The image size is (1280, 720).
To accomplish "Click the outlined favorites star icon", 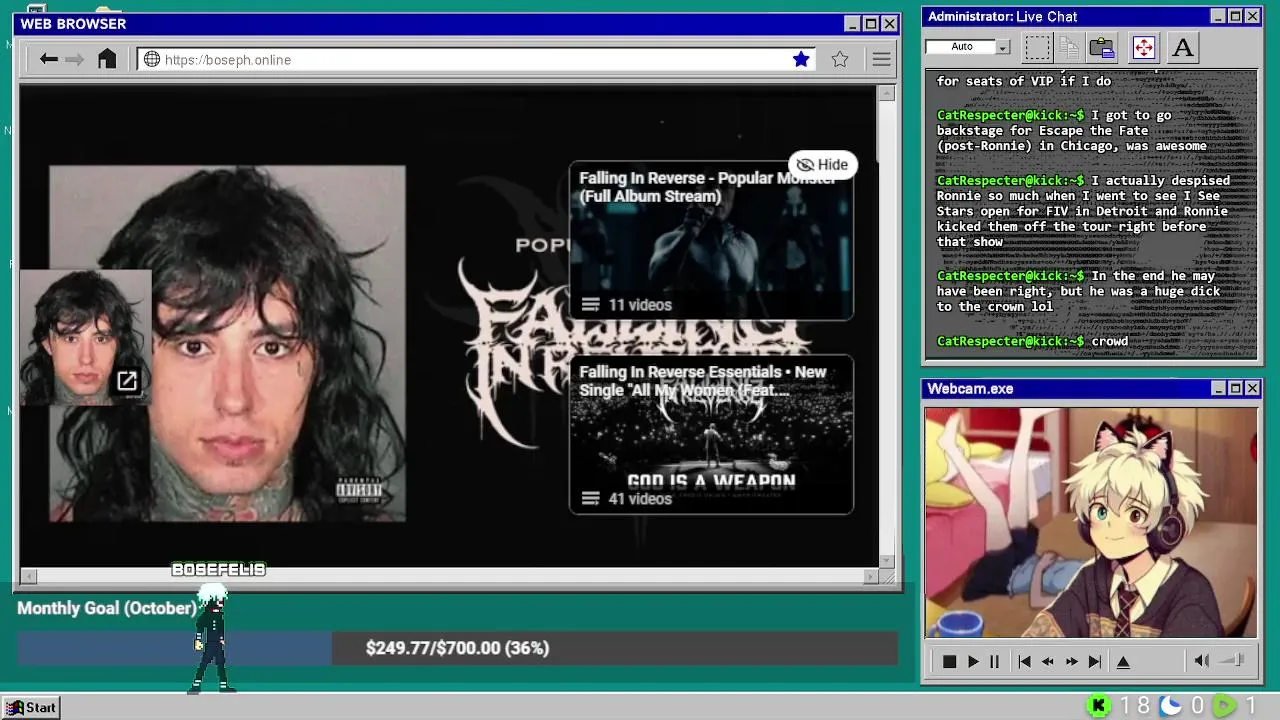I will 840,59.
